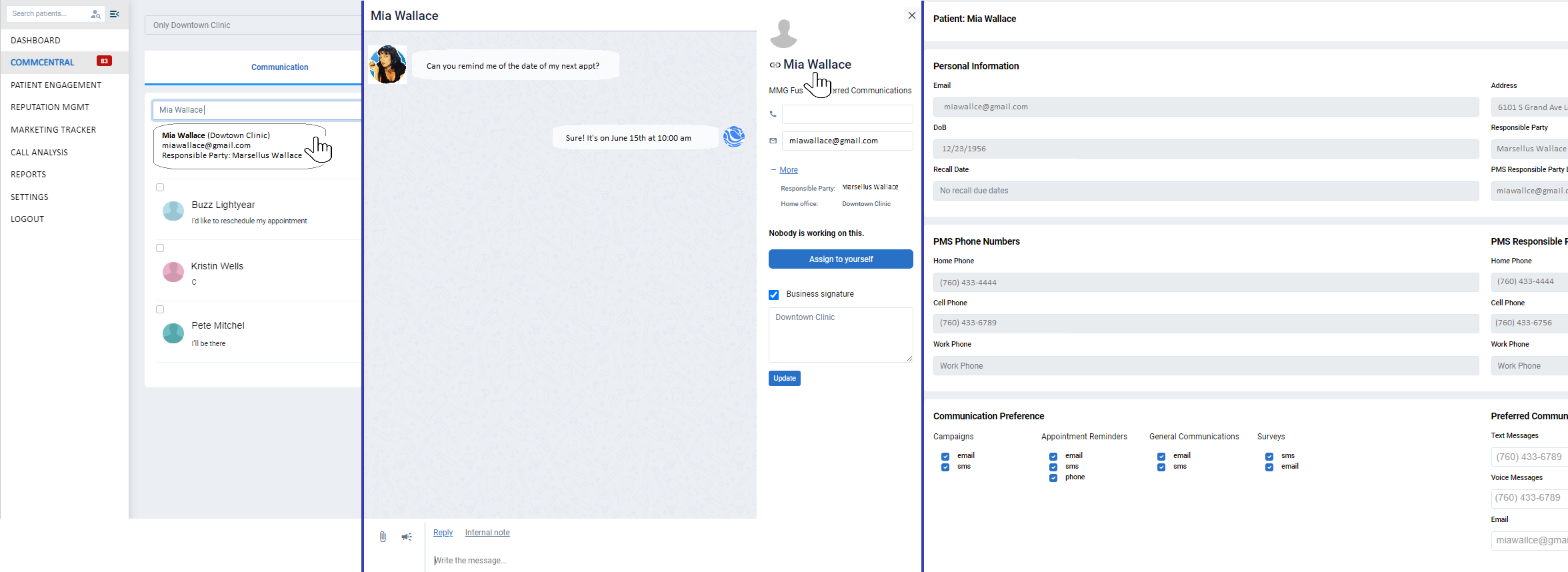Click Mia Wallace's chat avatar photo
Screen dimensions: 1568x572
tap(387, 65)
